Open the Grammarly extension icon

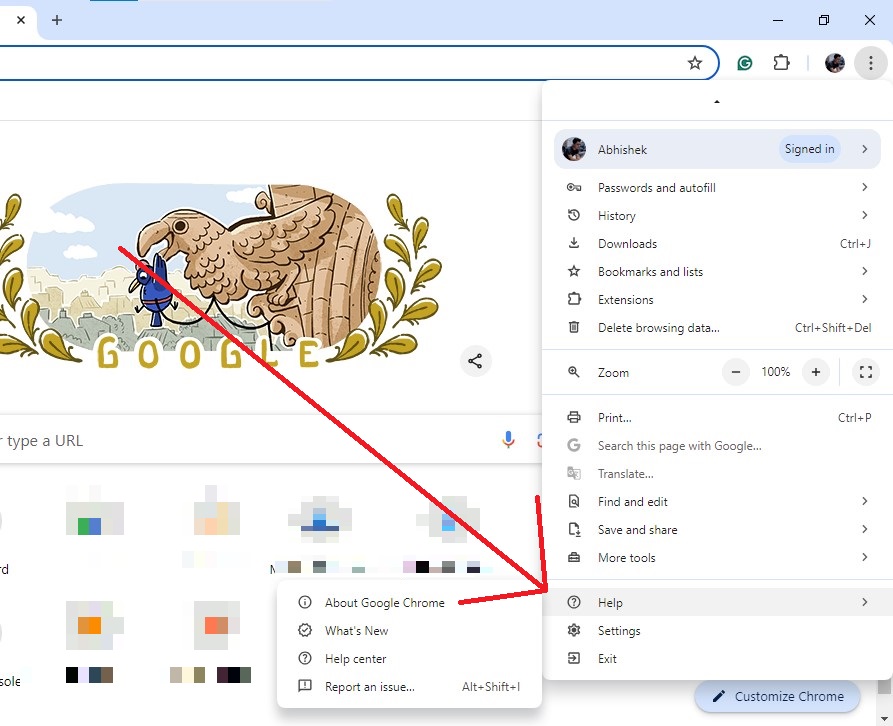click(744, 63)
